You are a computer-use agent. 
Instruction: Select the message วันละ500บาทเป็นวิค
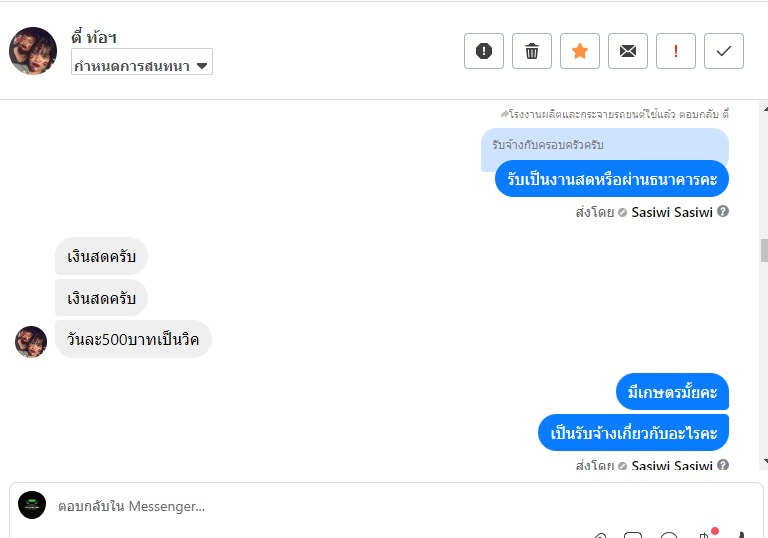coord(133,339)
